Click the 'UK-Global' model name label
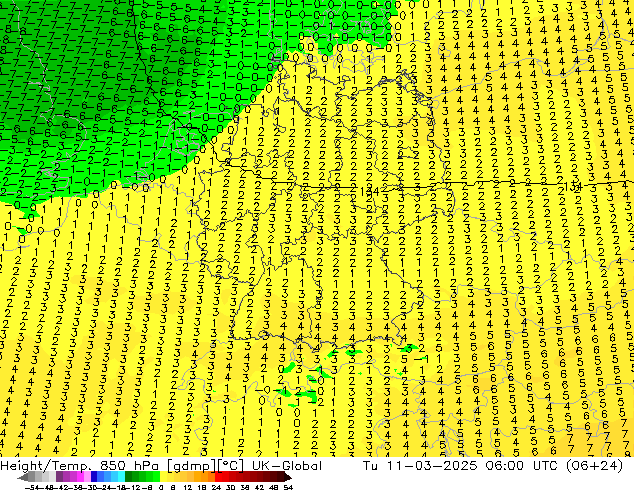This screenshot has height=490, width=634. pyautogui.click(x=287, y=466)
